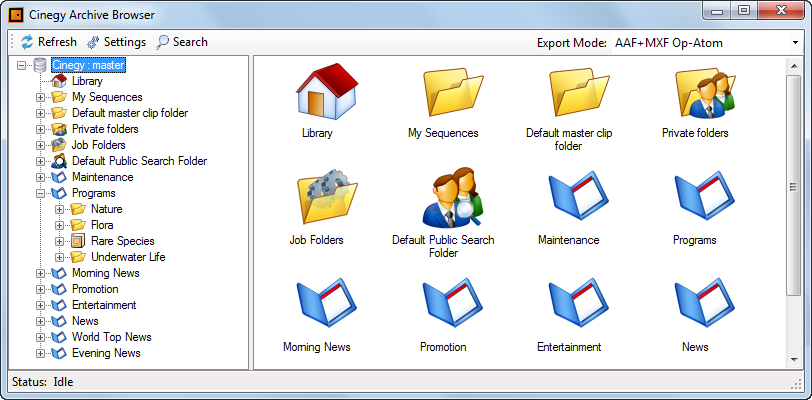Open Default master clip folder large icon
Viewport: 812px width, 400px height.
(x=579, y=91)
